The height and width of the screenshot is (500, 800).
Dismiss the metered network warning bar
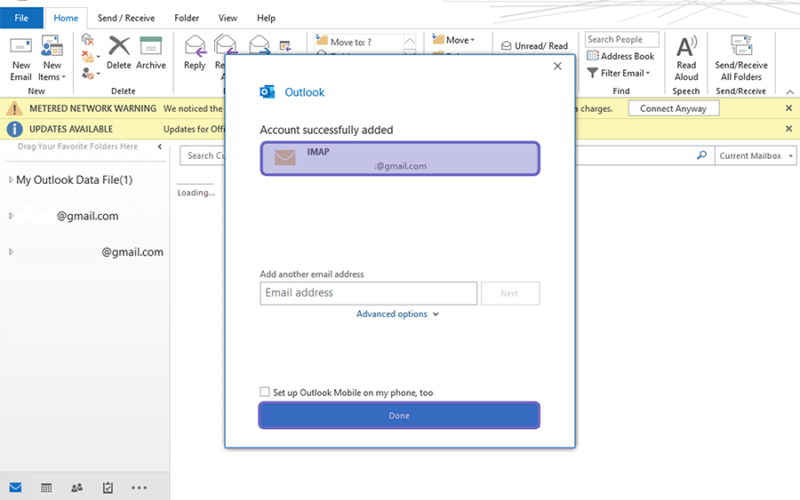pyautogui.click(x=789, y=108)
